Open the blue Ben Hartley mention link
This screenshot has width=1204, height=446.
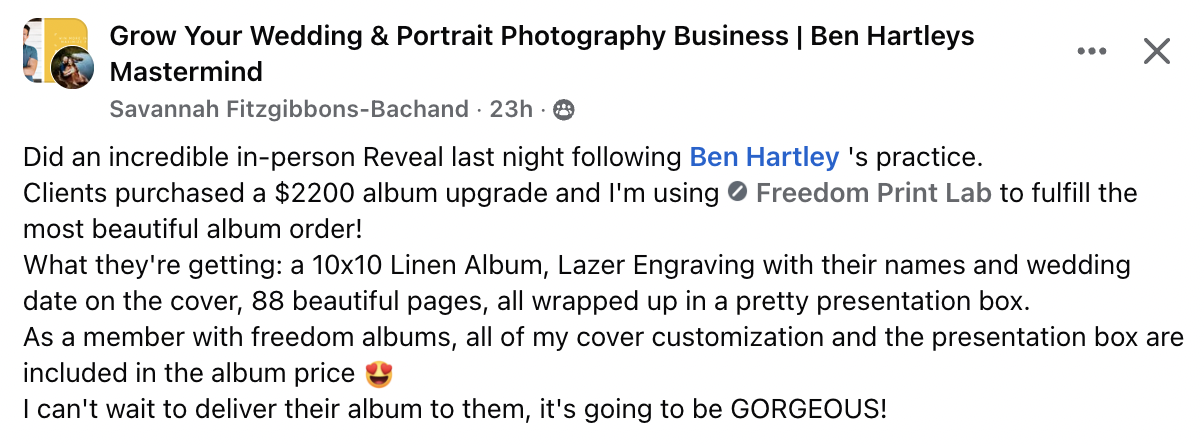[765, 157]
